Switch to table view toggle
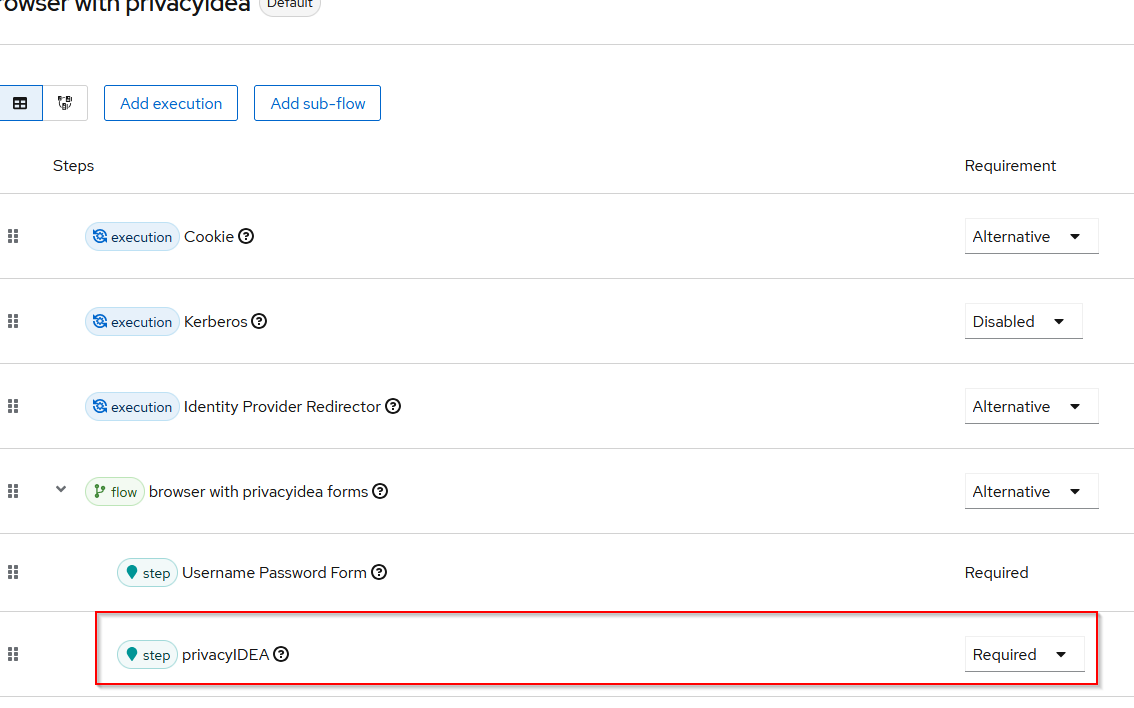 click(20, 103)
